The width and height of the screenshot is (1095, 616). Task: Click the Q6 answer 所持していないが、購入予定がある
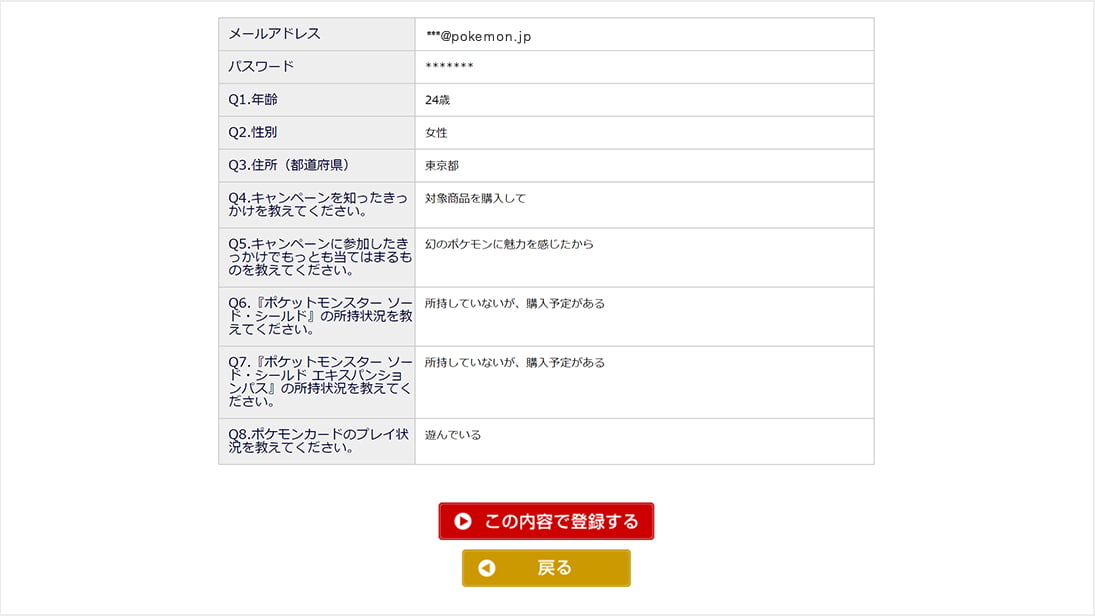(x=514, y=303)
